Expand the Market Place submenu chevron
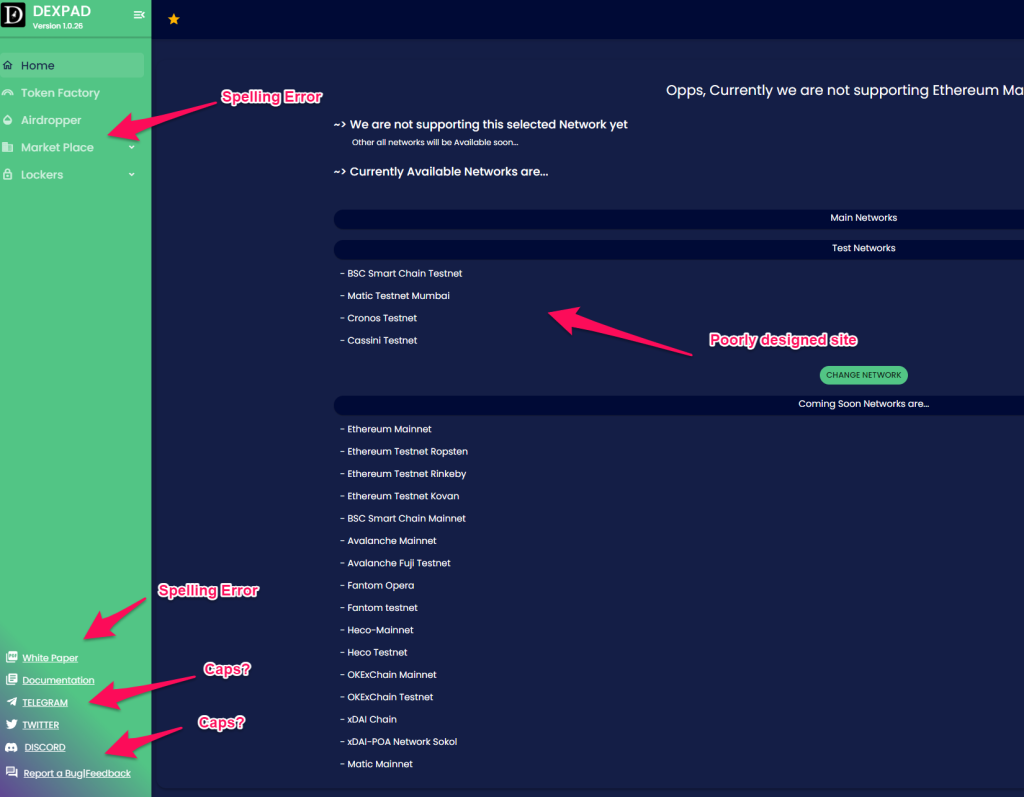This screenshot has width=1024, height=797. (132, 148)
